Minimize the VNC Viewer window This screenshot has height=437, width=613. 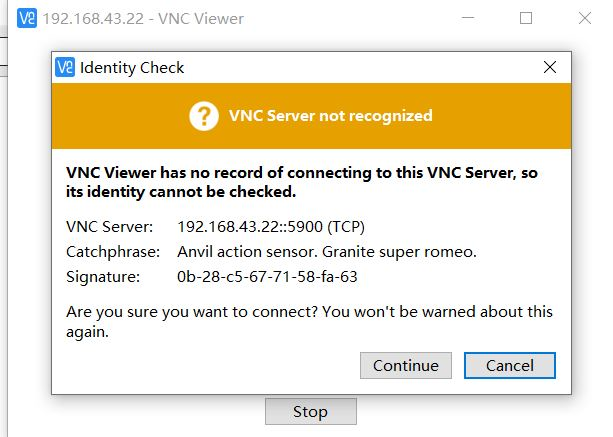pyautogui.click(x=468, y=18)
